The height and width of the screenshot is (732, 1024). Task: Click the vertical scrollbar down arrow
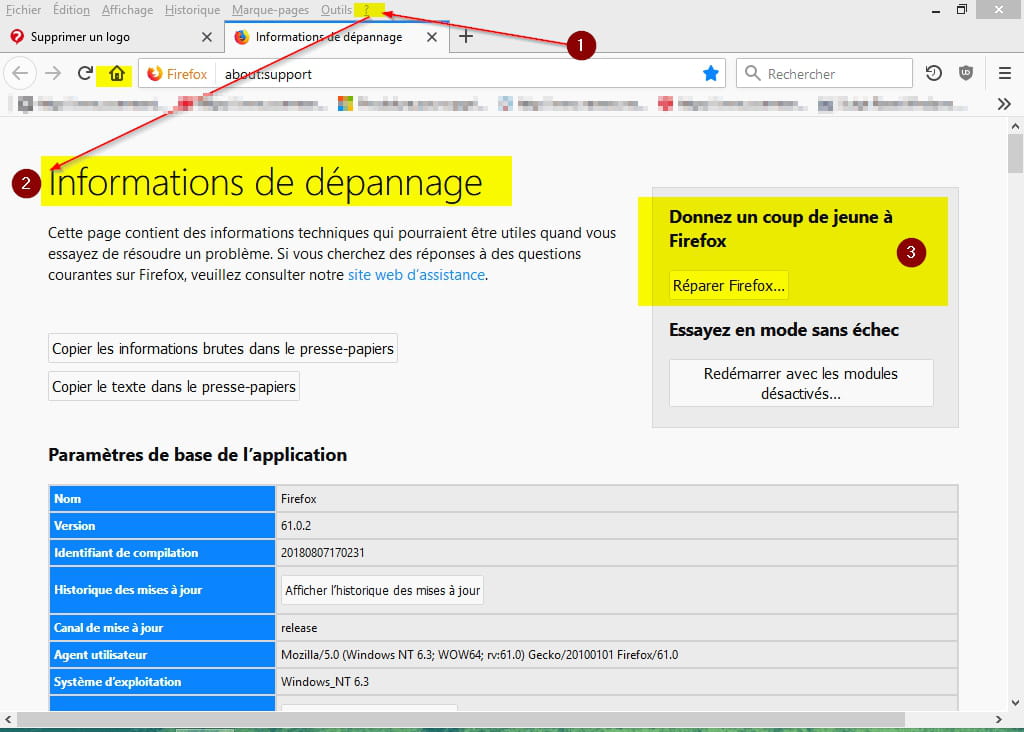1015,703
